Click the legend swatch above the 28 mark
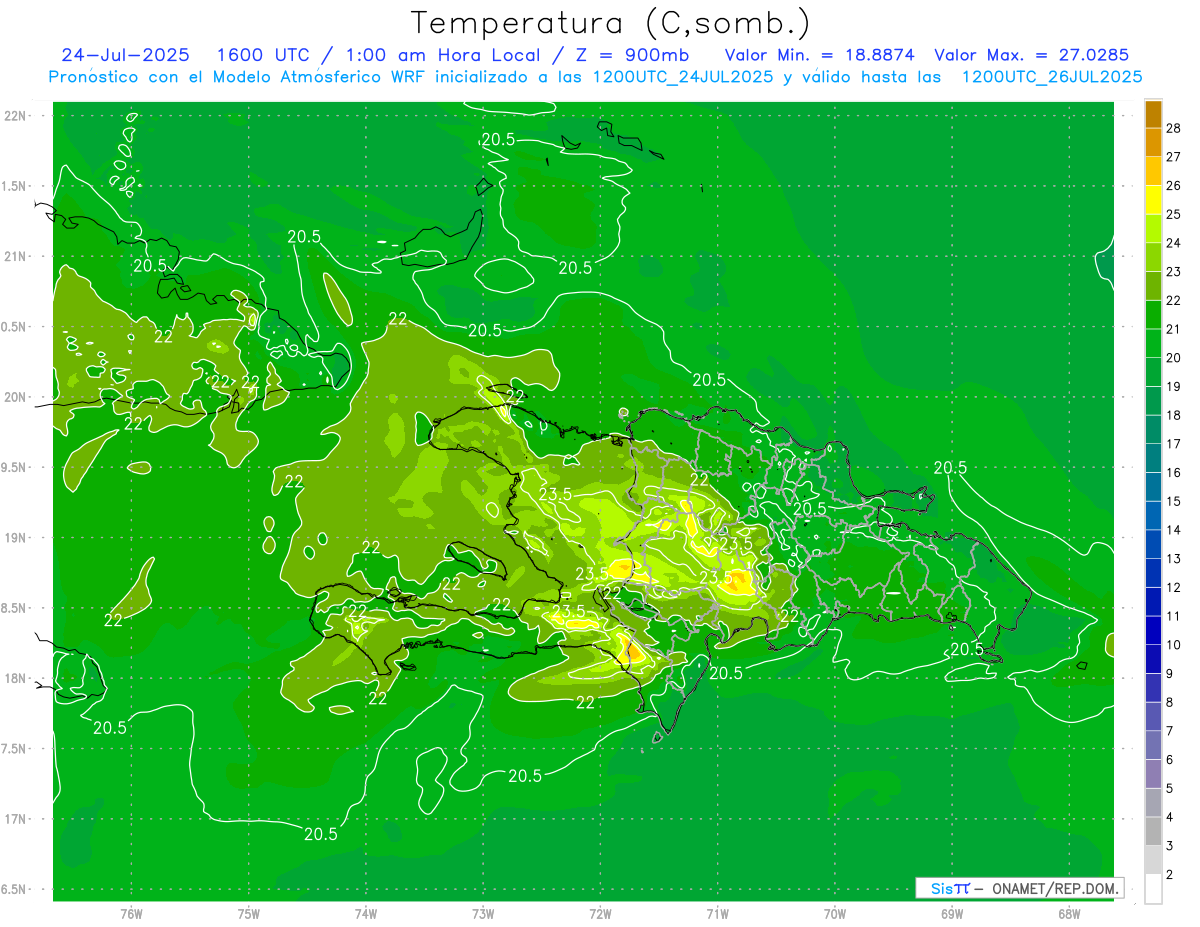The width and height of the screenshot is (1200, 927). click(1153, 114)
